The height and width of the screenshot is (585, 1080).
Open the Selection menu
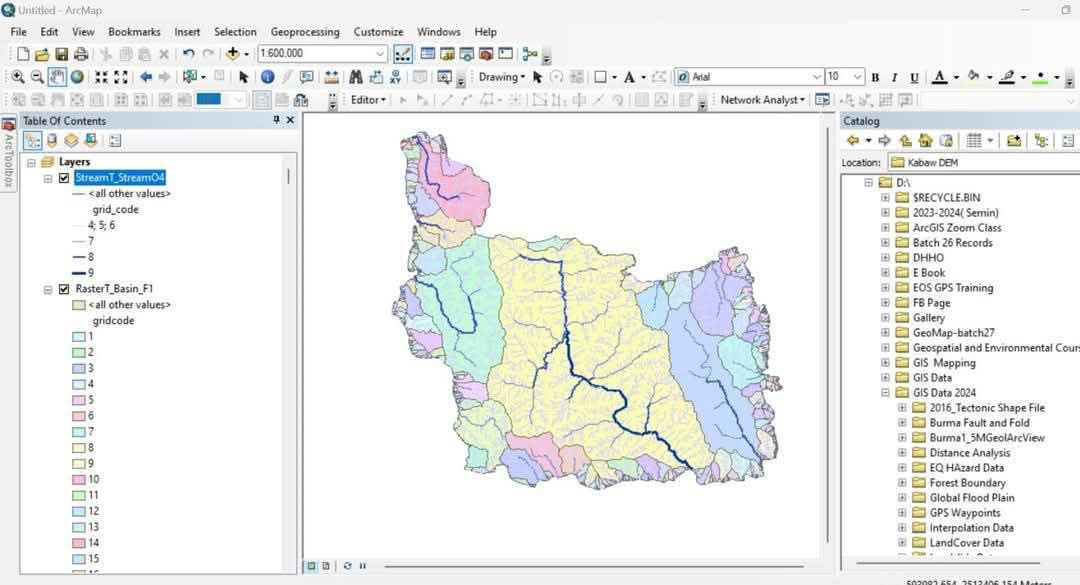(235, 32)
